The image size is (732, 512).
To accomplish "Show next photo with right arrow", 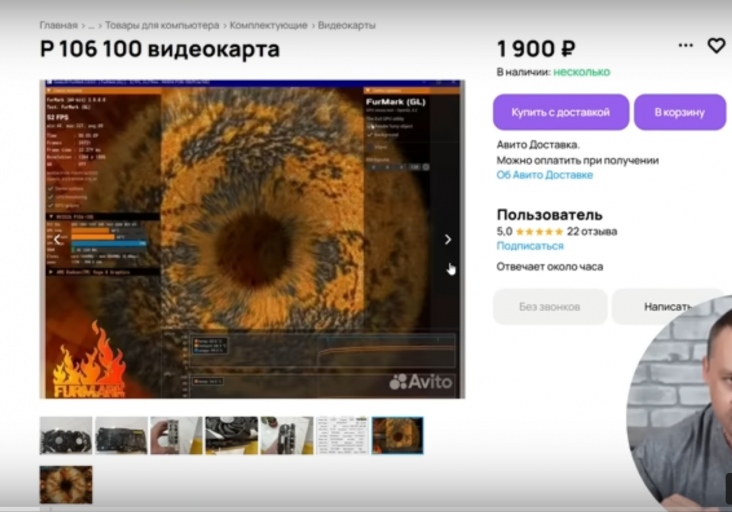I will [x=448, y=239].
